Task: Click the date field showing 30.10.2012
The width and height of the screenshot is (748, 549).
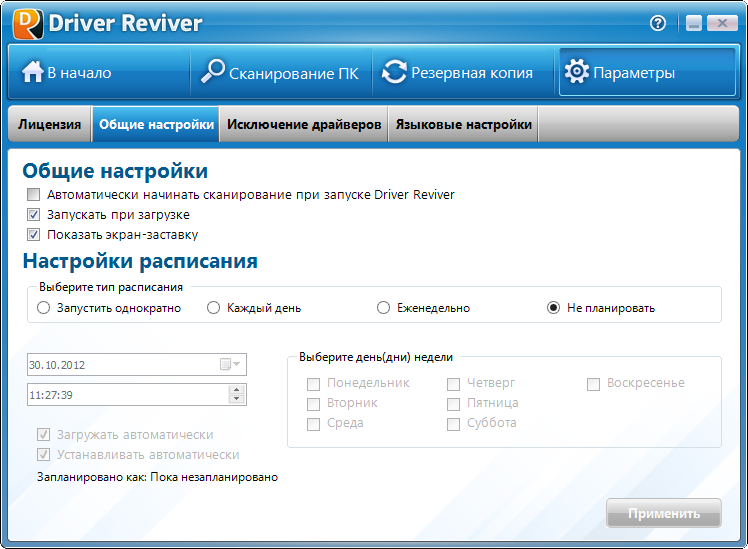Action: coord(137,364)
